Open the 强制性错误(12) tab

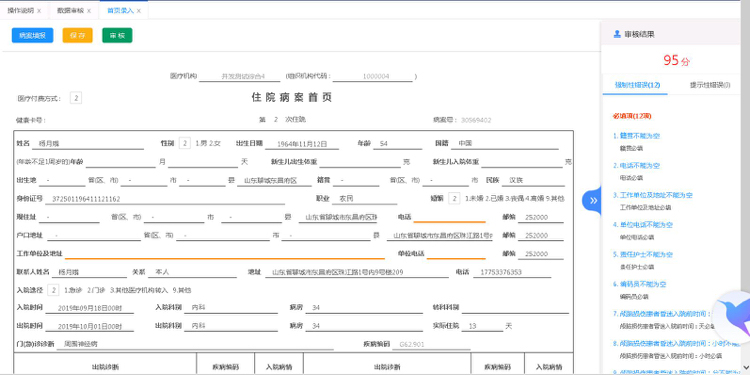coord(637,85)
